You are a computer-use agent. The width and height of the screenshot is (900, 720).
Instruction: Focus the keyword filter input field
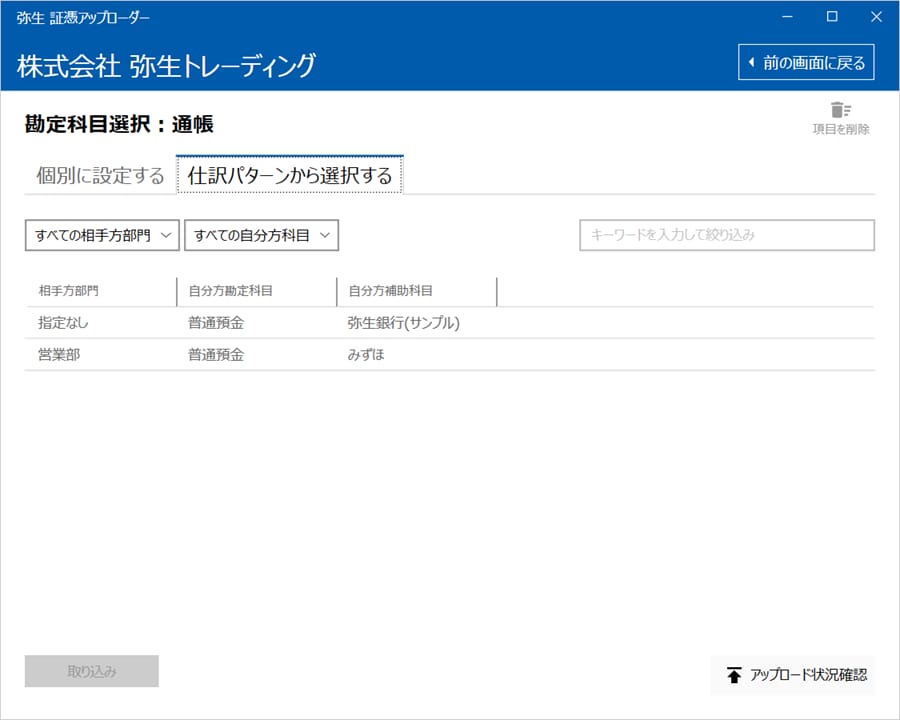[727, 235]
